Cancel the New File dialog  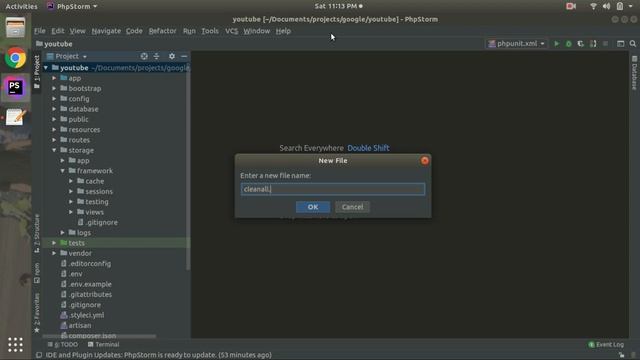[352, 207]
